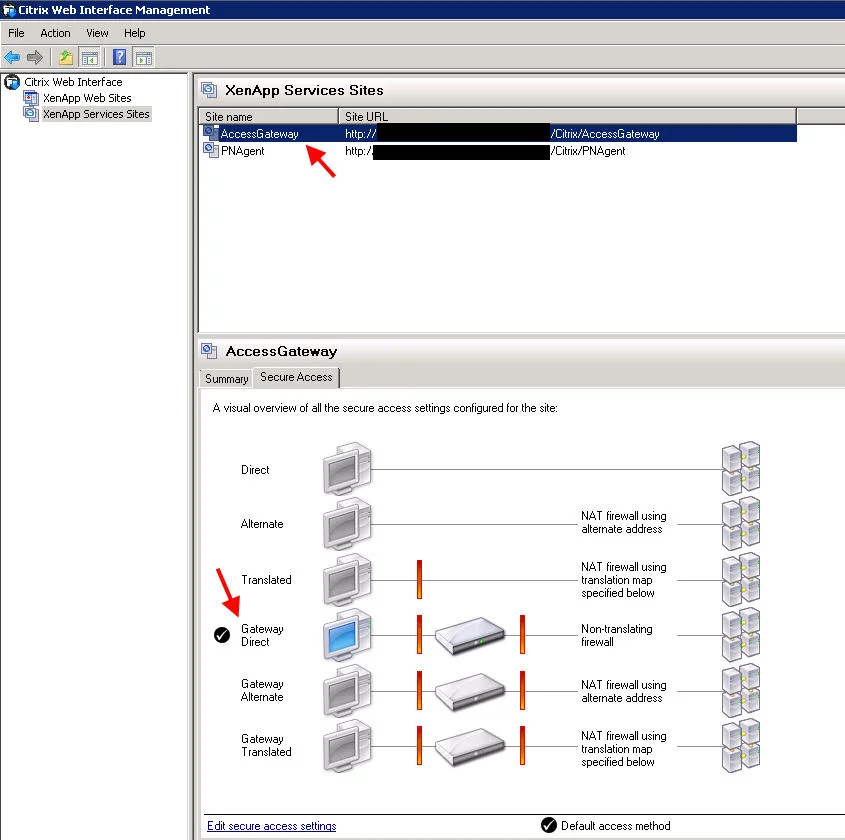Click the /Citrix/AccessGateway site URL text
This screenshot has height=840, width=845.
pyautogui.click(x=605, y=134)
